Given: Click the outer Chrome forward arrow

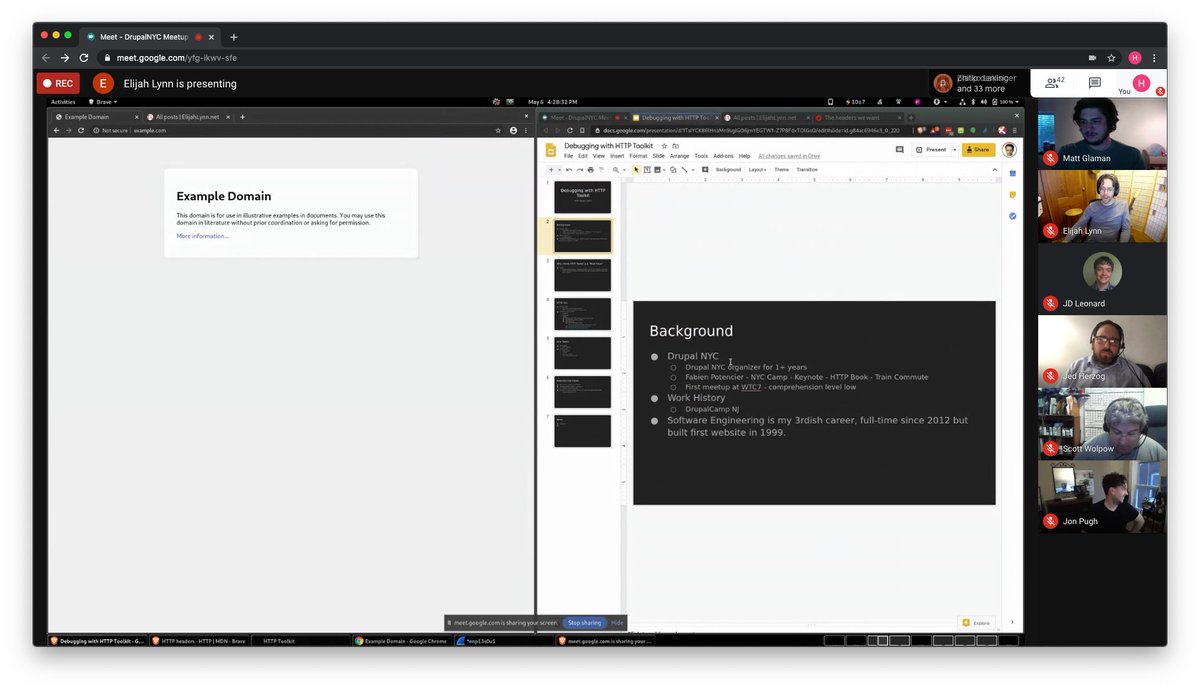Looking at the screenshot, I should coord(65,58).
